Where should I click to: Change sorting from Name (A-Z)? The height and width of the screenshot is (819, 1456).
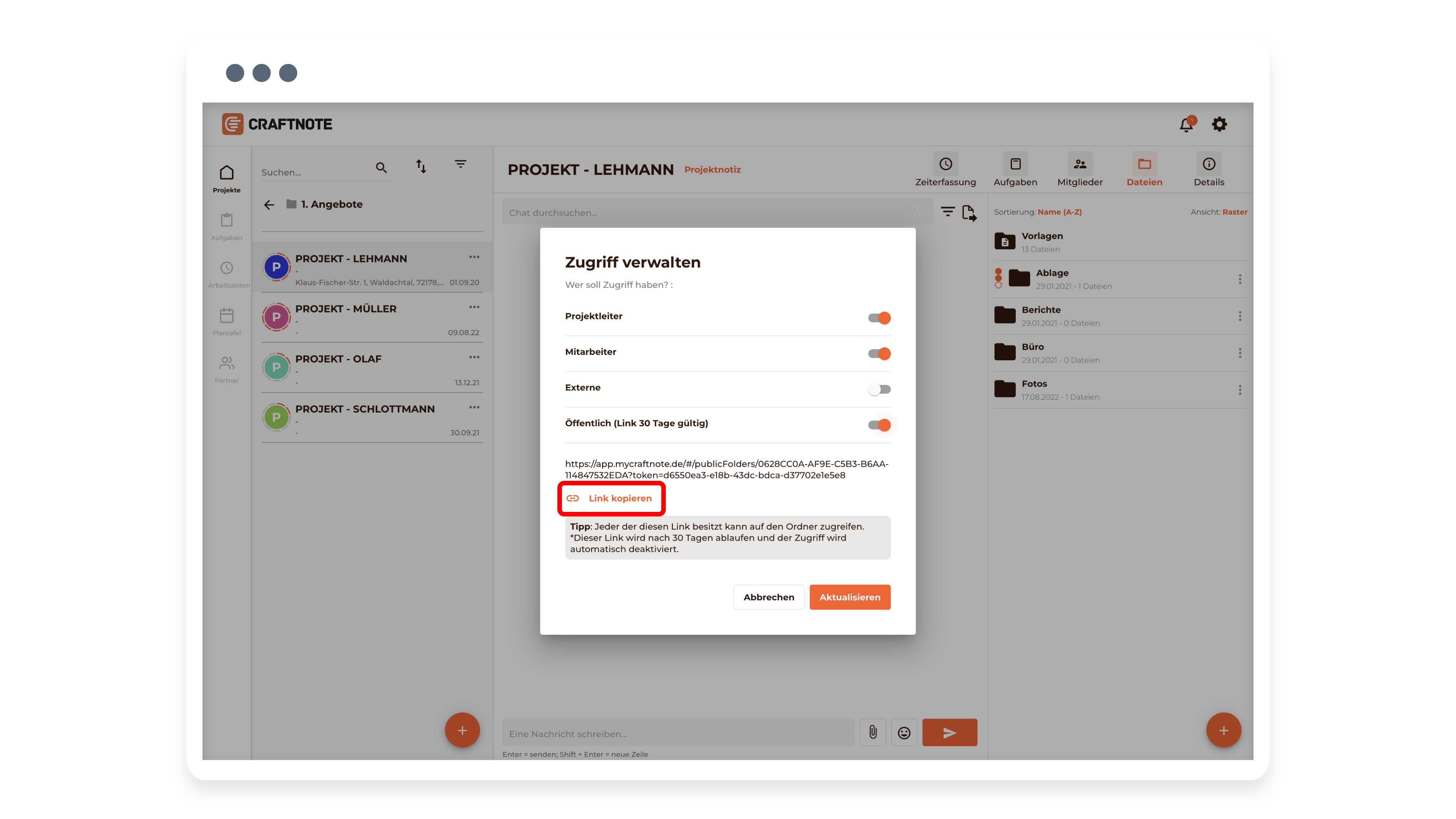1059,212
